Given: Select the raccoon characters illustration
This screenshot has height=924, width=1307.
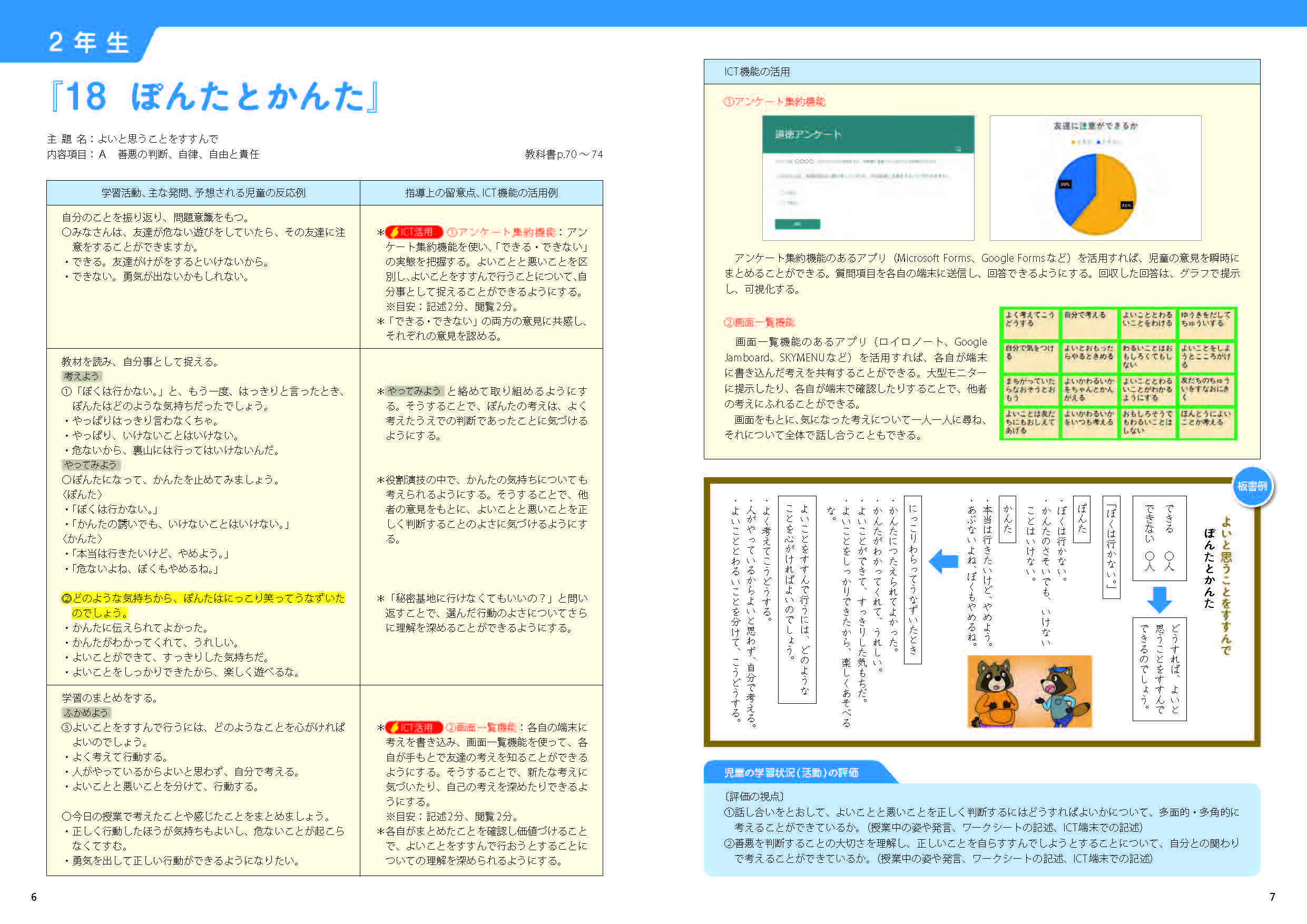Looking at the screenshot, I should click(x=1029, y=691).
